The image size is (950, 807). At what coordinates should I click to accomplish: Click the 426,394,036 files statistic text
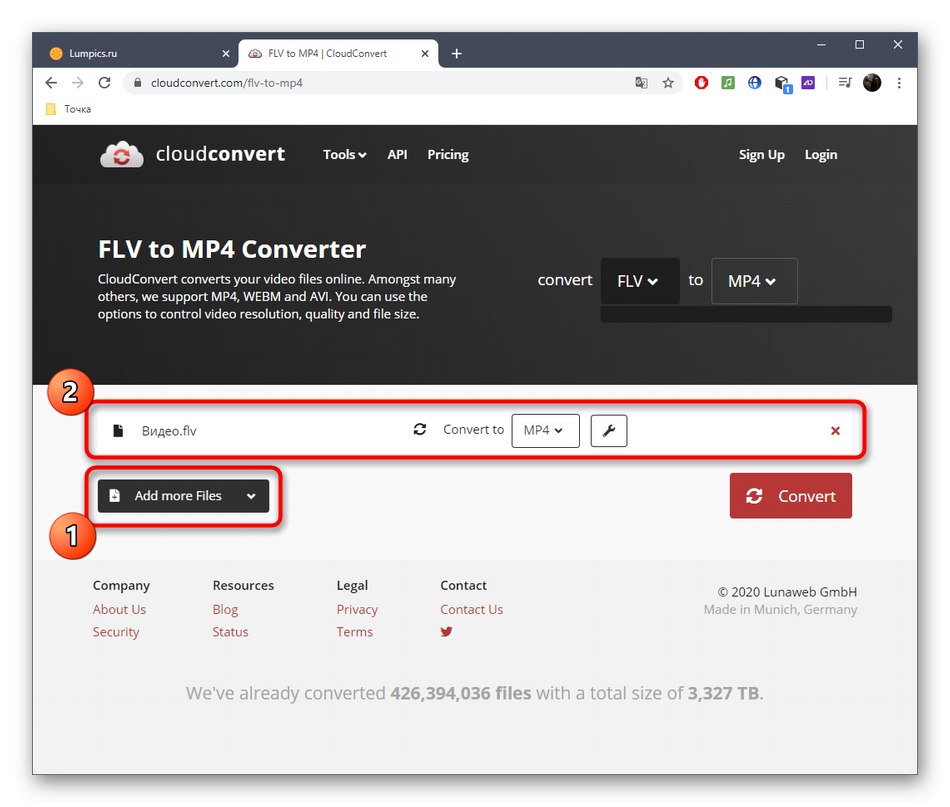point(460,693)
